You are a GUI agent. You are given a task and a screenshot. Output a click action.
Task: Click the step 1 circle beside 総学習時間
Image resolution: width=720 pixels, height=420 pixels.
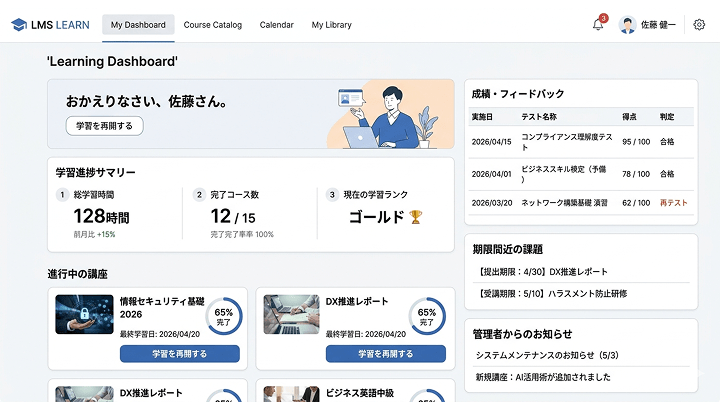coord(62,195)
